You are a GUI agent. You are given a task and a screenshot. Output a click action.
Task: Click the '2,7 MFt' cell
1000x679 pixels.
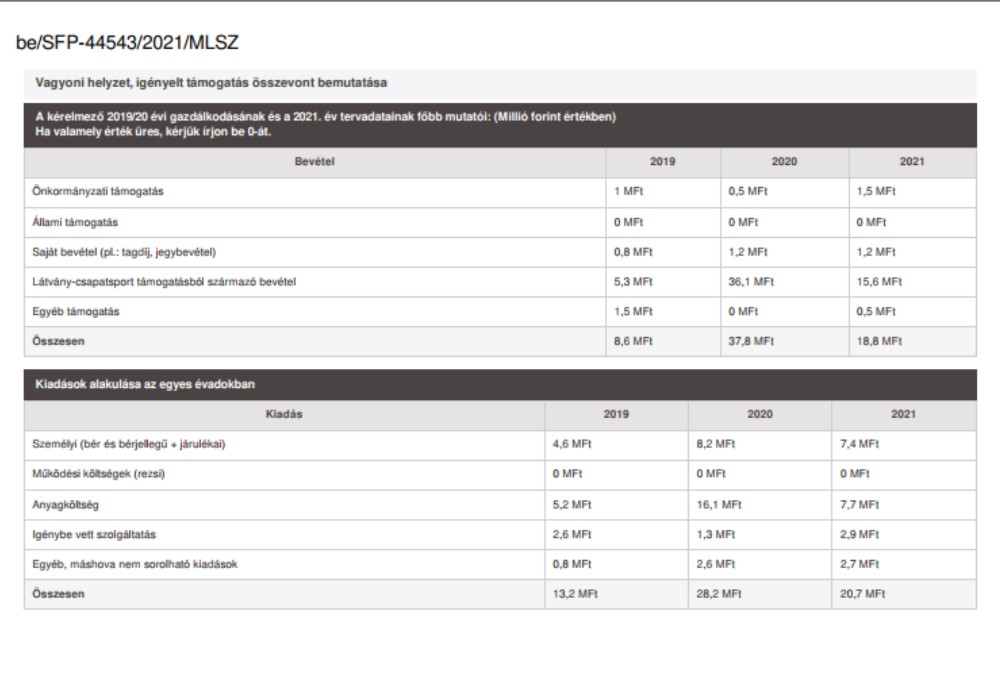(x=860, y=564)
